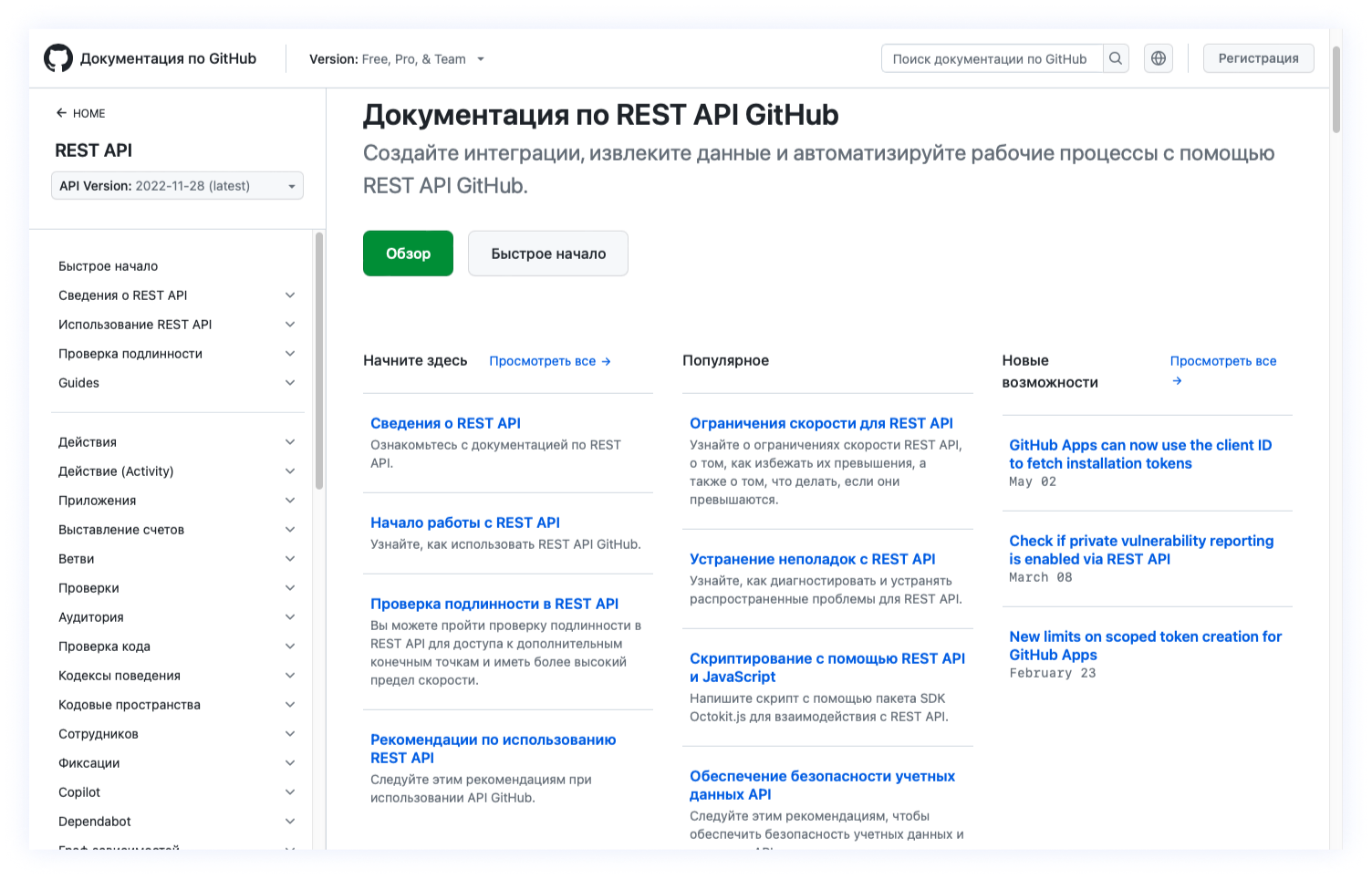
Task: Expand Использование REST API chevron
Action: 290,325
